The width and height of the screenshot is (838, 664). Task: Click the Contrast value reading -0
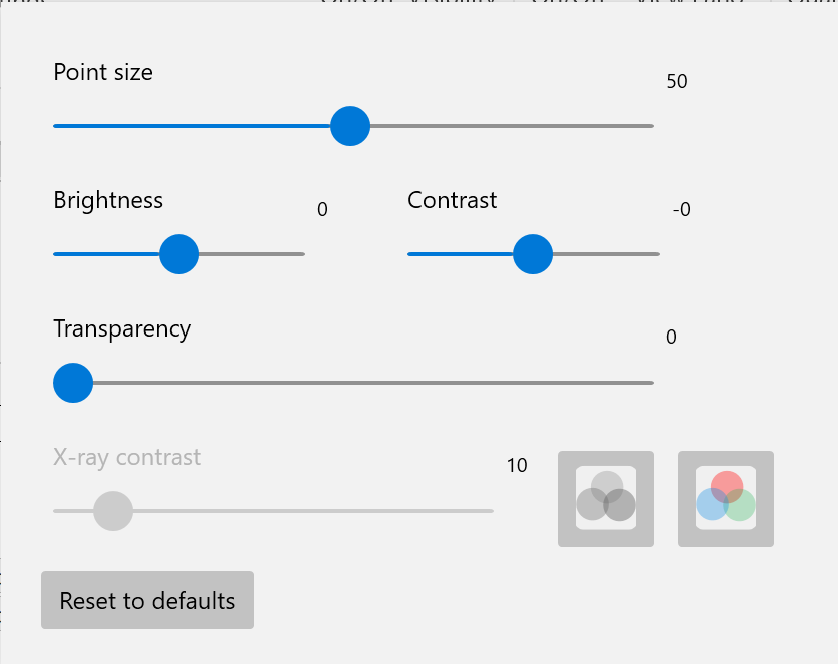coord(682,210)
